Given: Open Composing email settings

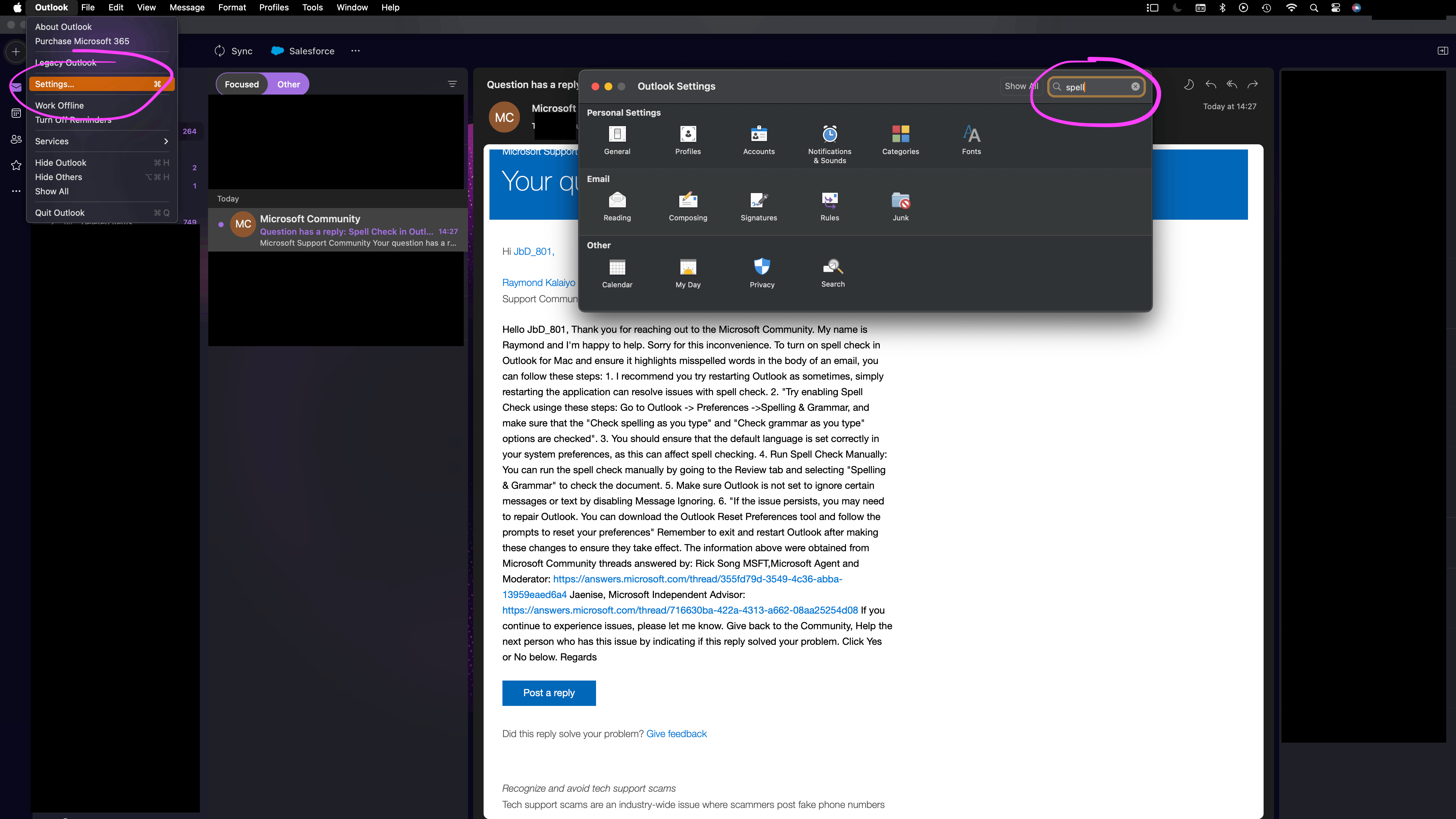Looking at the screenshot, I should pyautogui.click(x=688, y=206).
